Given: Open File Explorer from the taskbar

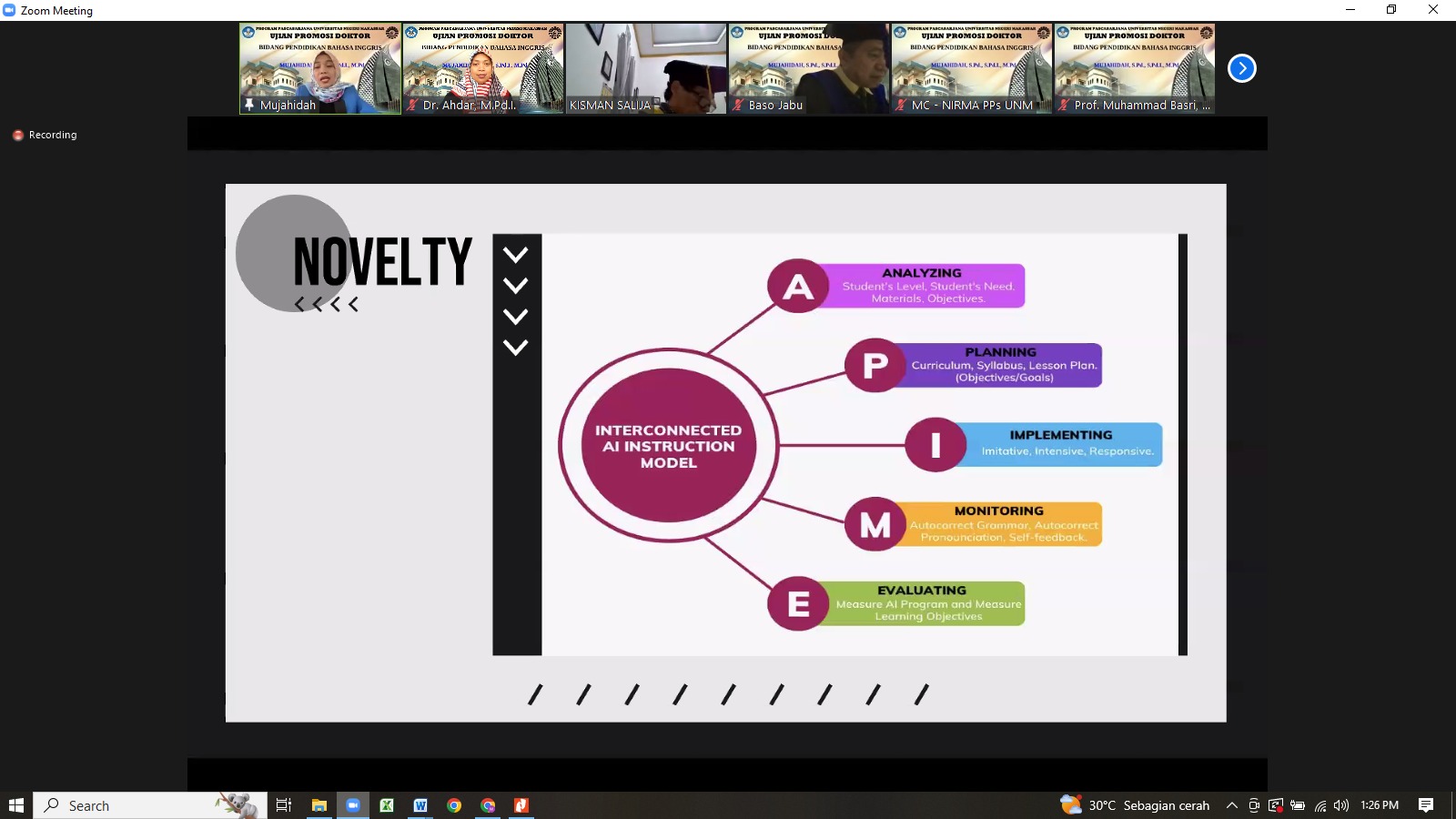Looking at the screenshot, I should click(318, 805).
